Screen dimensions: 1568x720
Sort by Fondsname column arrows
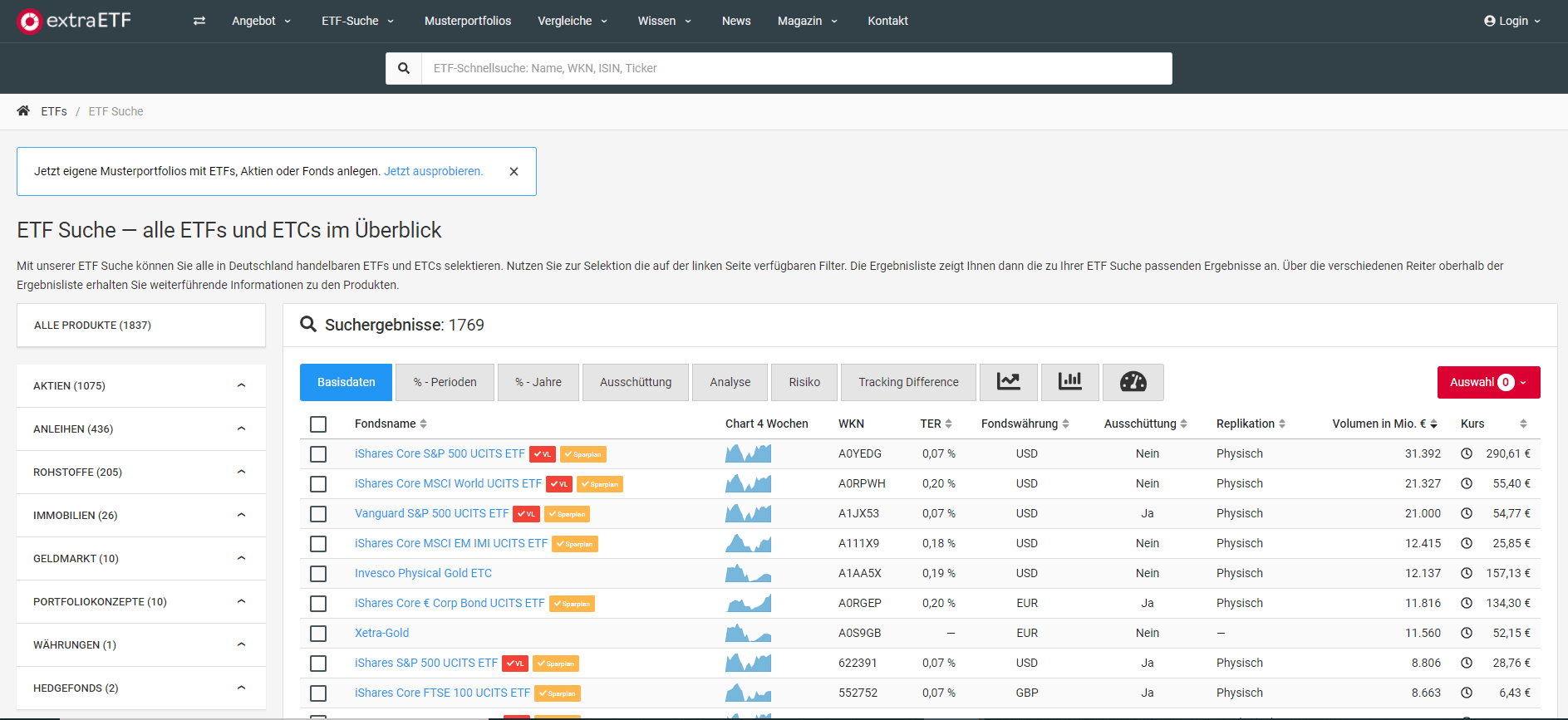point(424,424)
